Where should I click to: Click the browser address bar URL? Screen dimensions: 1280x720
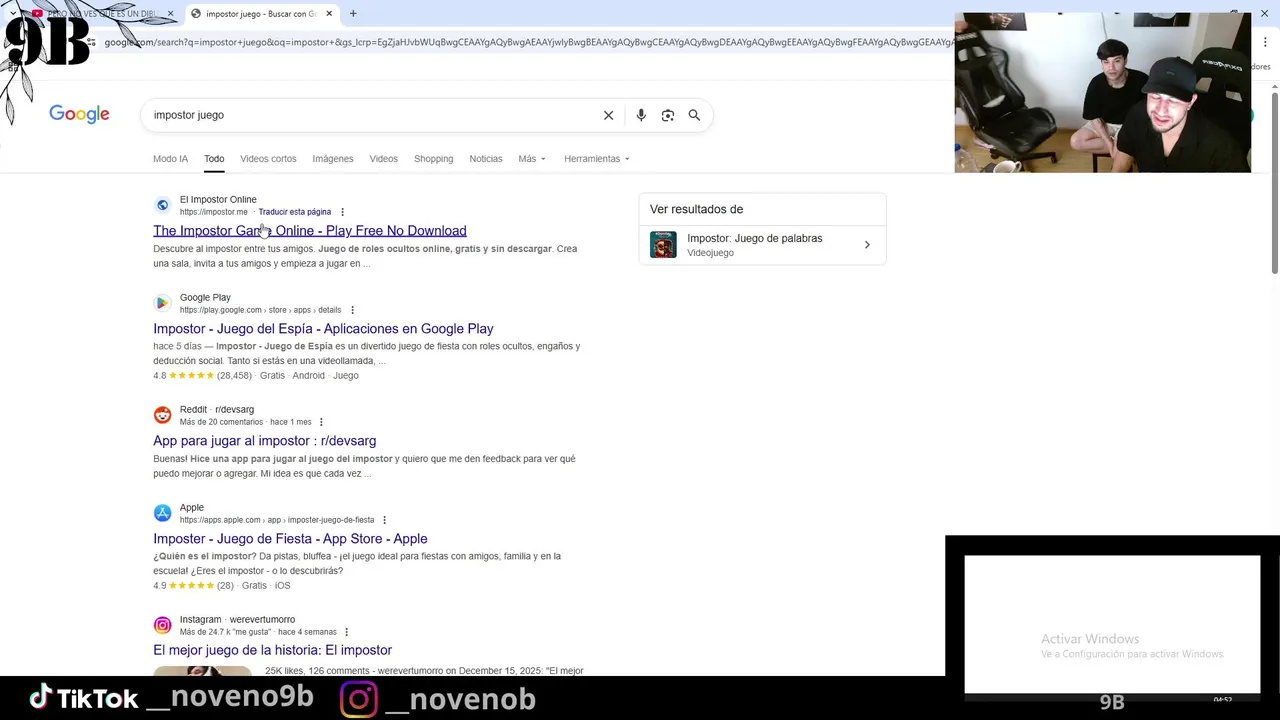click(528, 42)
